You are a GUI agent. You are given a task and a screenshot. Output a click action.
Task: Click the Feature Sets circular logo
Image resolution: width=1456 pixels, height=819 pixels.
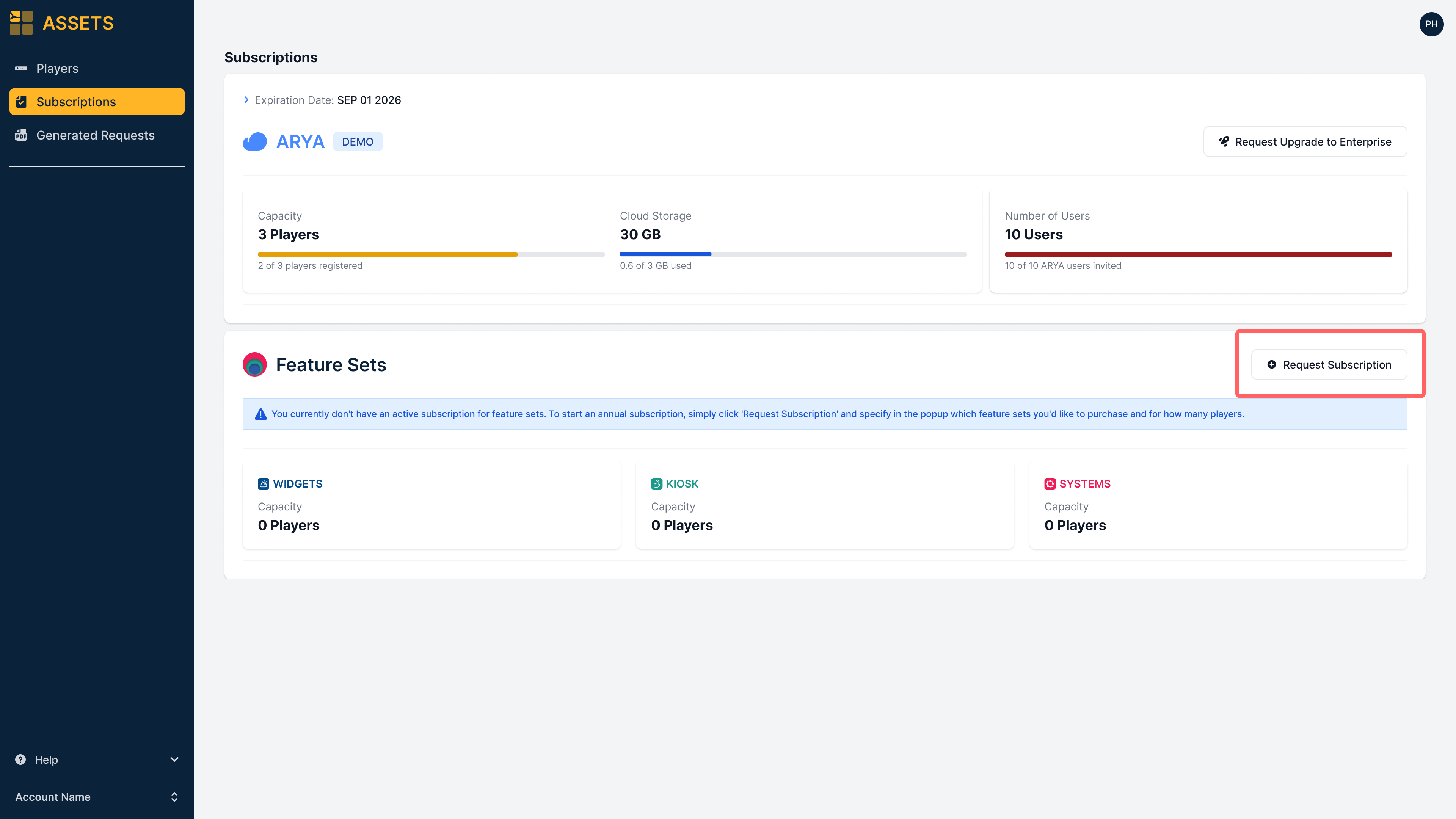click(254, 364)
